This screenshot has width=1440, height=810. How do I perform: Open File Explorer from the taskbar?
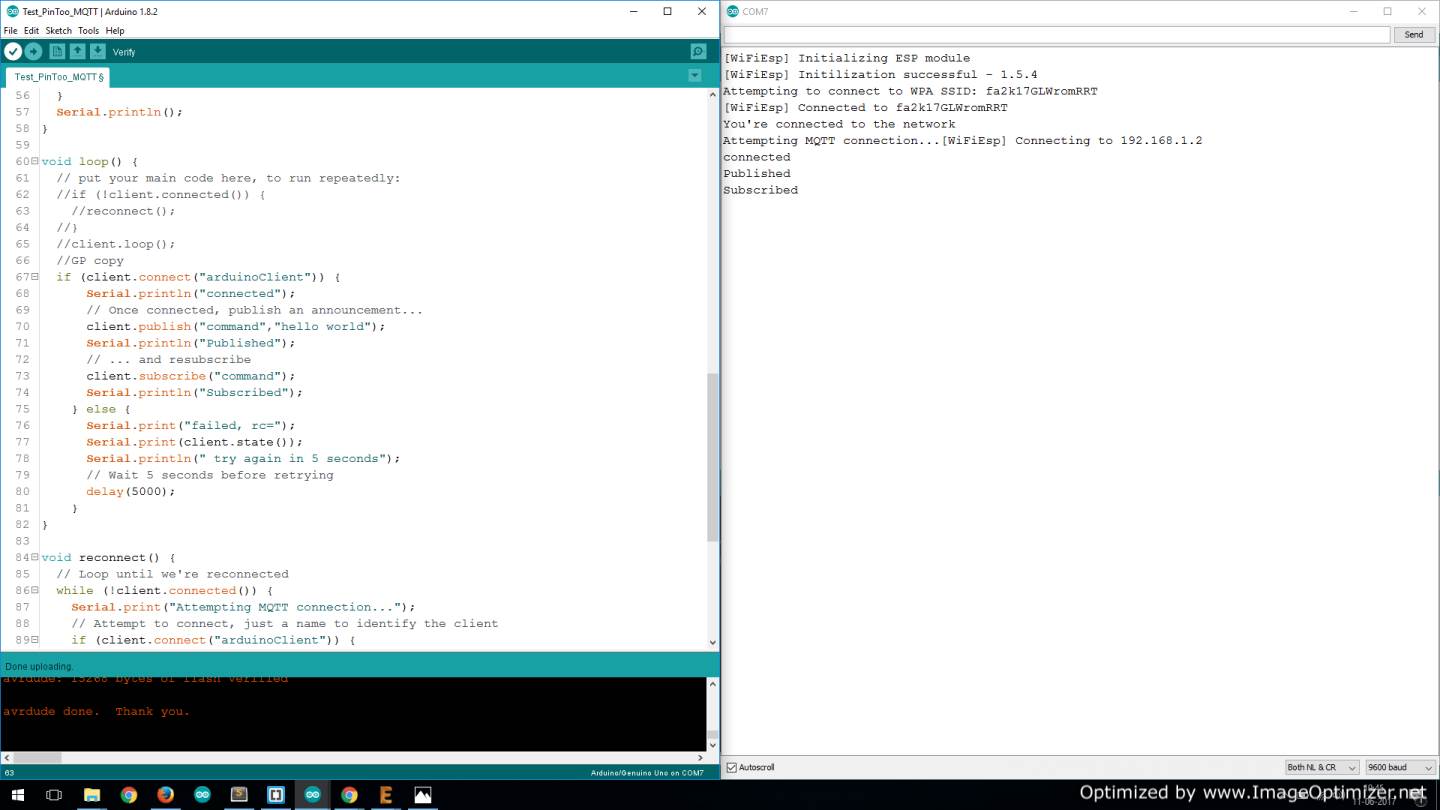(x=92, y=795)
